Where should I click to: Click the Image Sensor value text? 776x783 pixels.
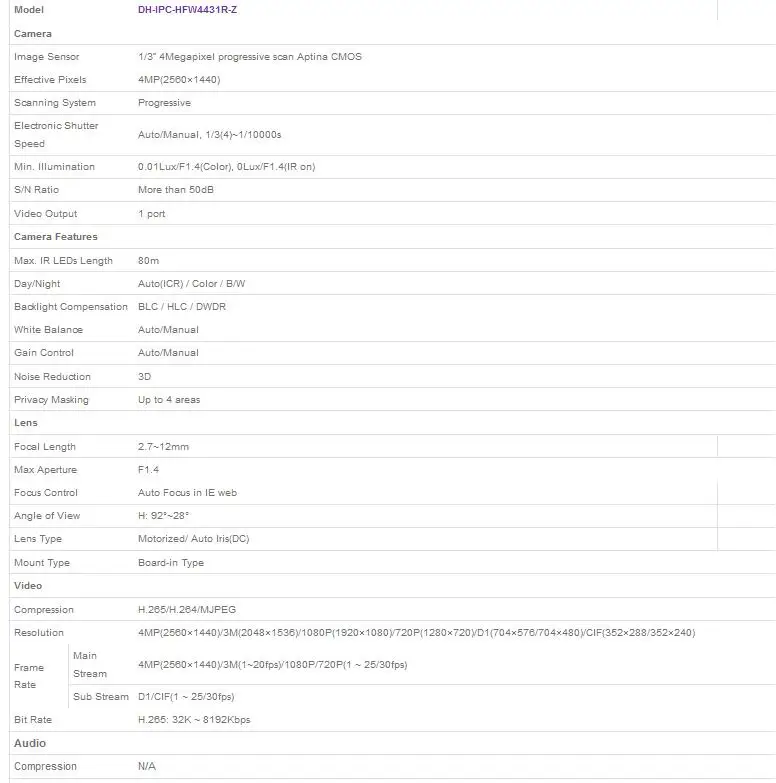250,56
